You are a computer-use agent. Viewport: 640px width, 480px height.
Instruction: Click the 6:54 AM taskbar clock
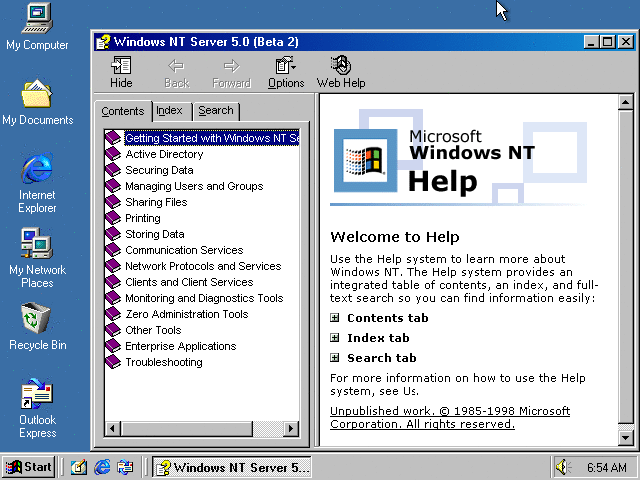(606, 467)
